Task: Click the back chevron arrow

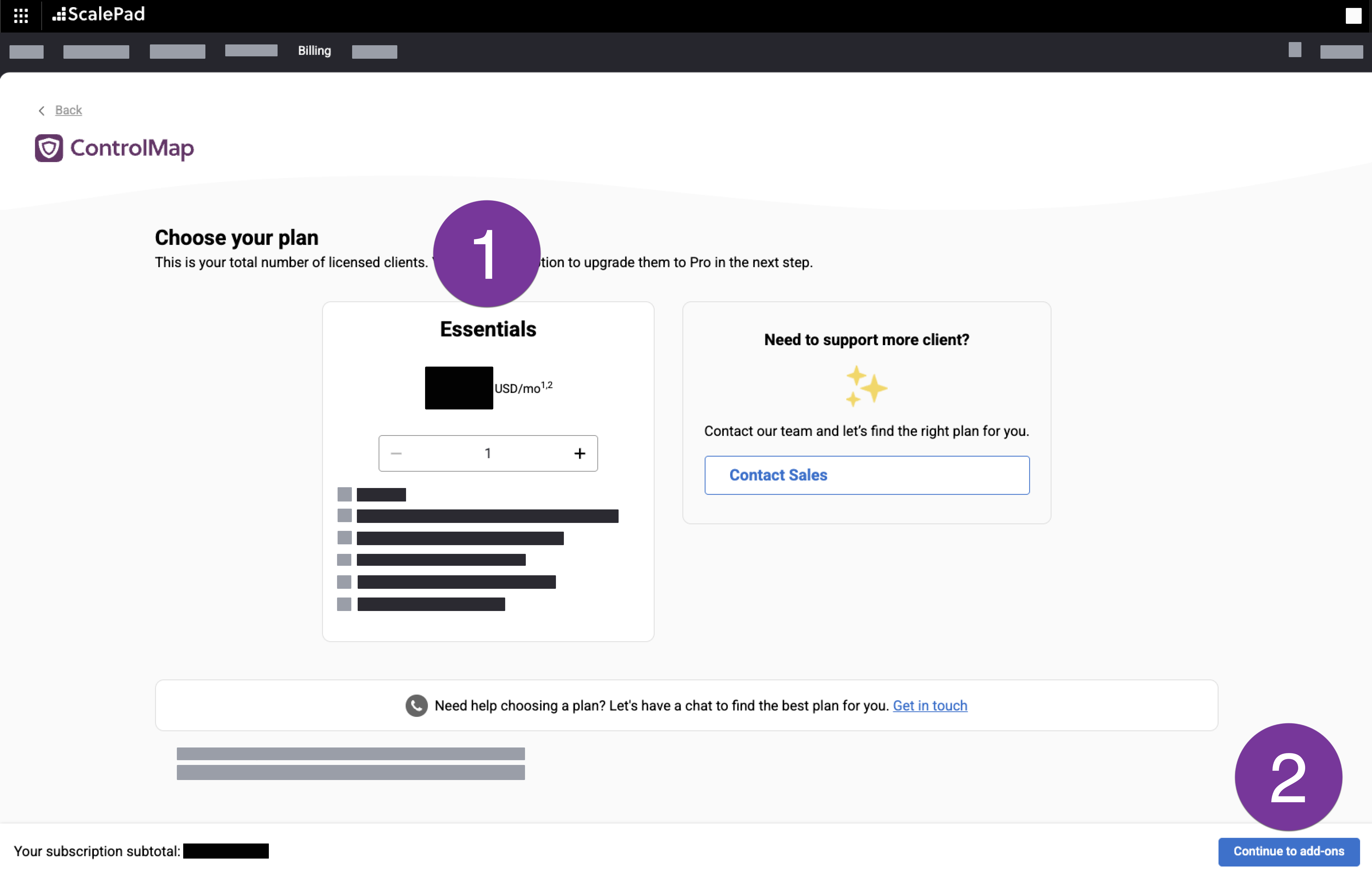Action: 41,111
